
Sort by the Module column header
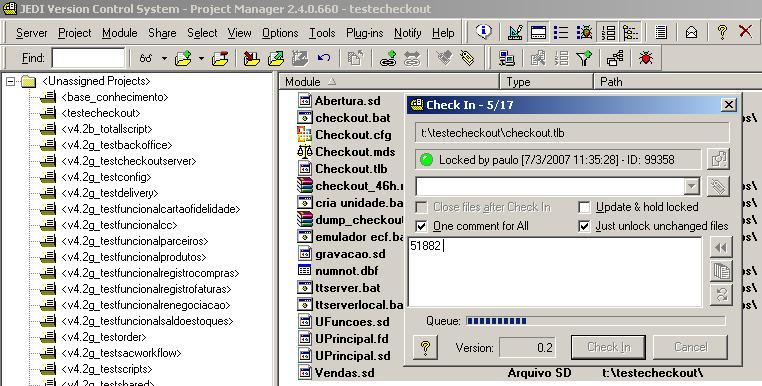tap(389, 82)
